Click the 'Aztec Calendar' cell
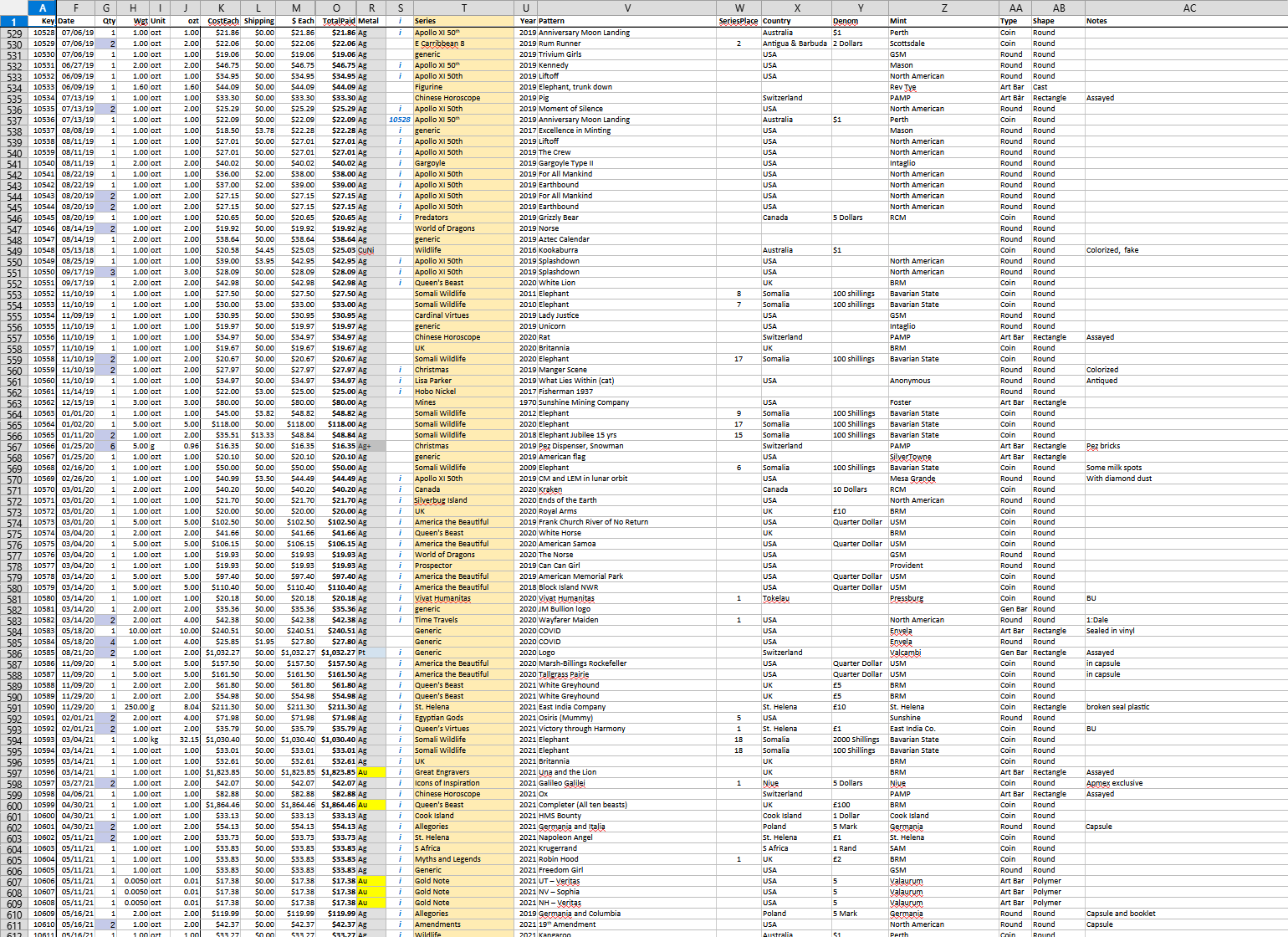The image size is (1288, 937). click(x=627, y=239)
